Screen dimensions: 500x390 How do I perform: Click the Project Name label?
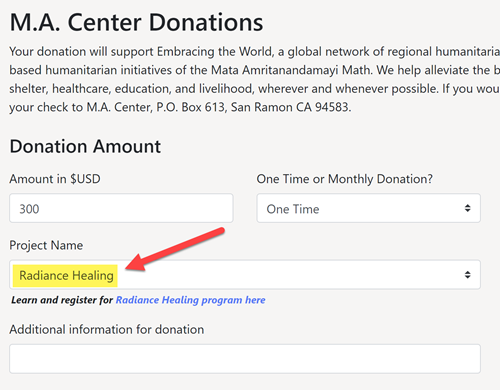point(46,245)
